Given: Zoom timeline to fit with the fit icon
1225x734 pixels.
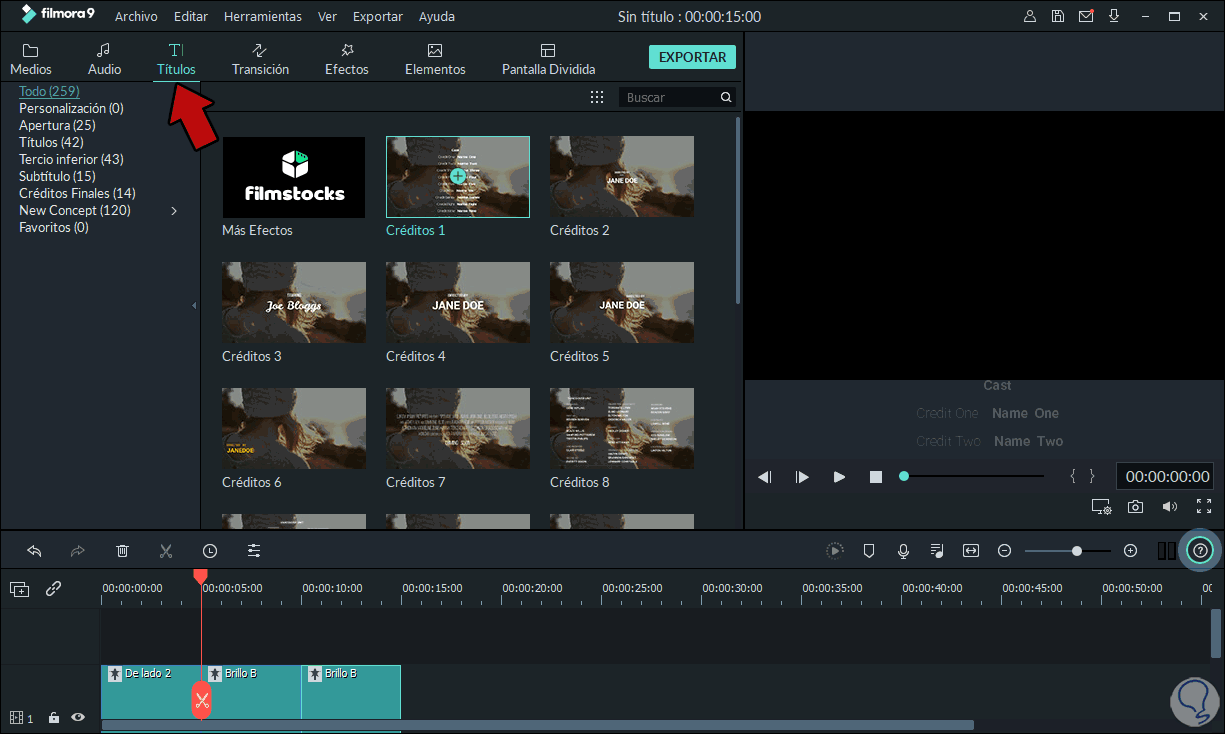Looking at the screenshot, I should (x=970, y=550).
